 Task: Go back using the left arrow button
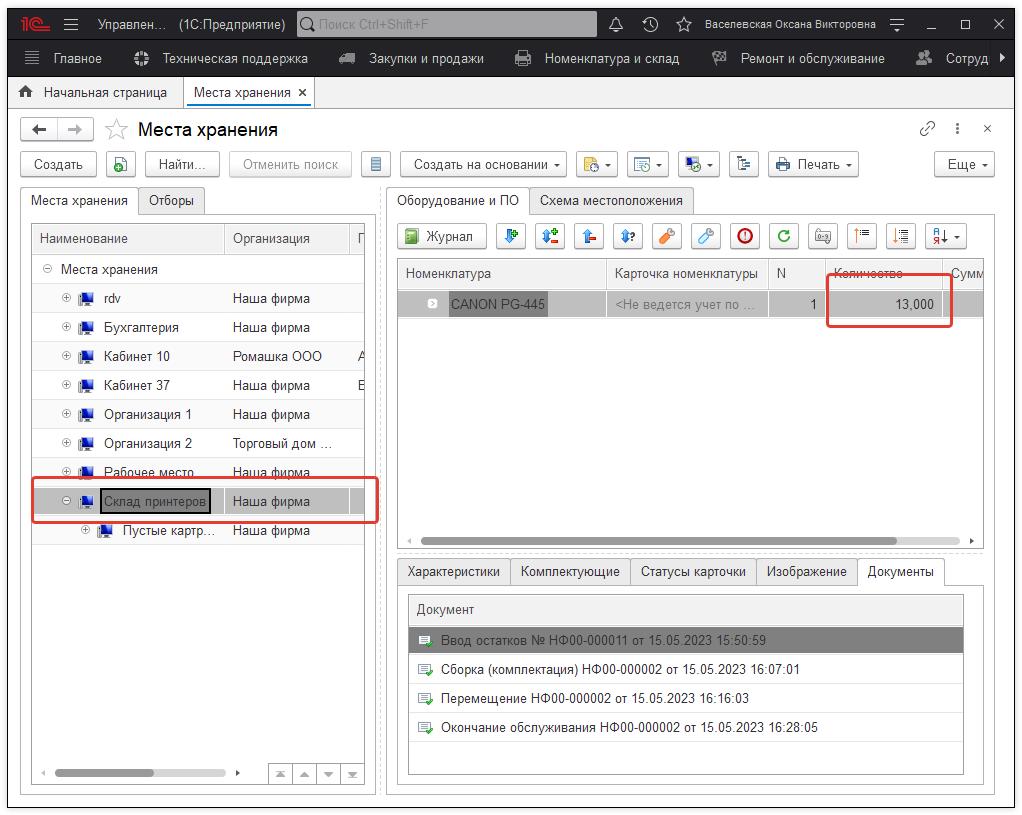coord(39,129)
